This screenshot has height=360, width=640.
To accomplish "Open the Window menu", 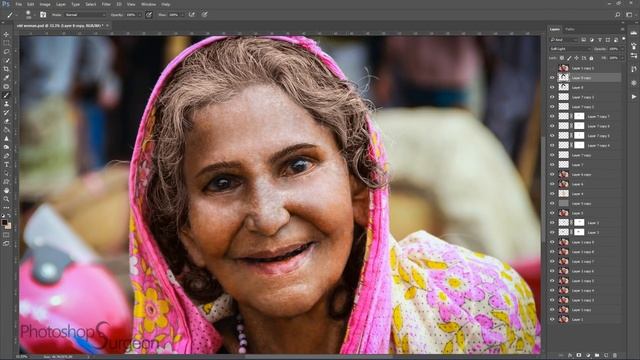I will tap(148, 4).
